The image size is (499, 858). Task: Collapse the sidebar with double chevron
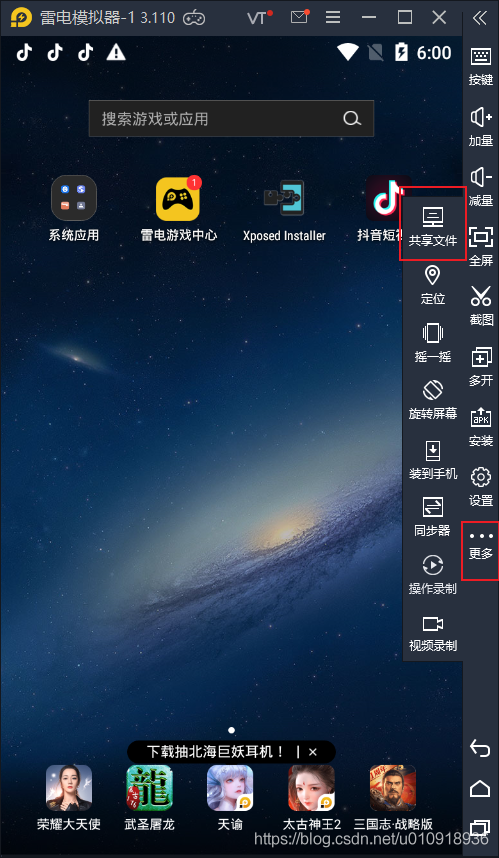[x=480, y=18]
